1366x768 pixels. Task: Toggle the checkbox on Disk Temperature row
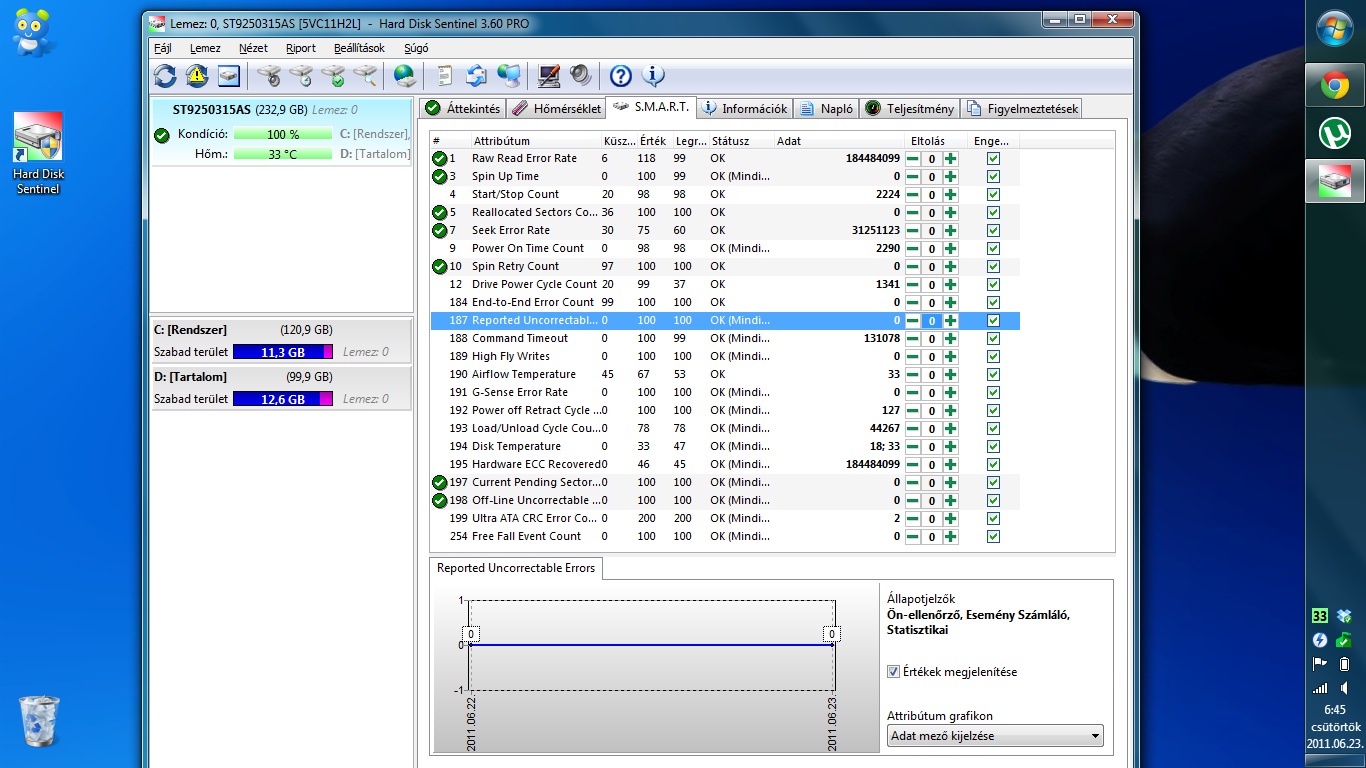993,447
